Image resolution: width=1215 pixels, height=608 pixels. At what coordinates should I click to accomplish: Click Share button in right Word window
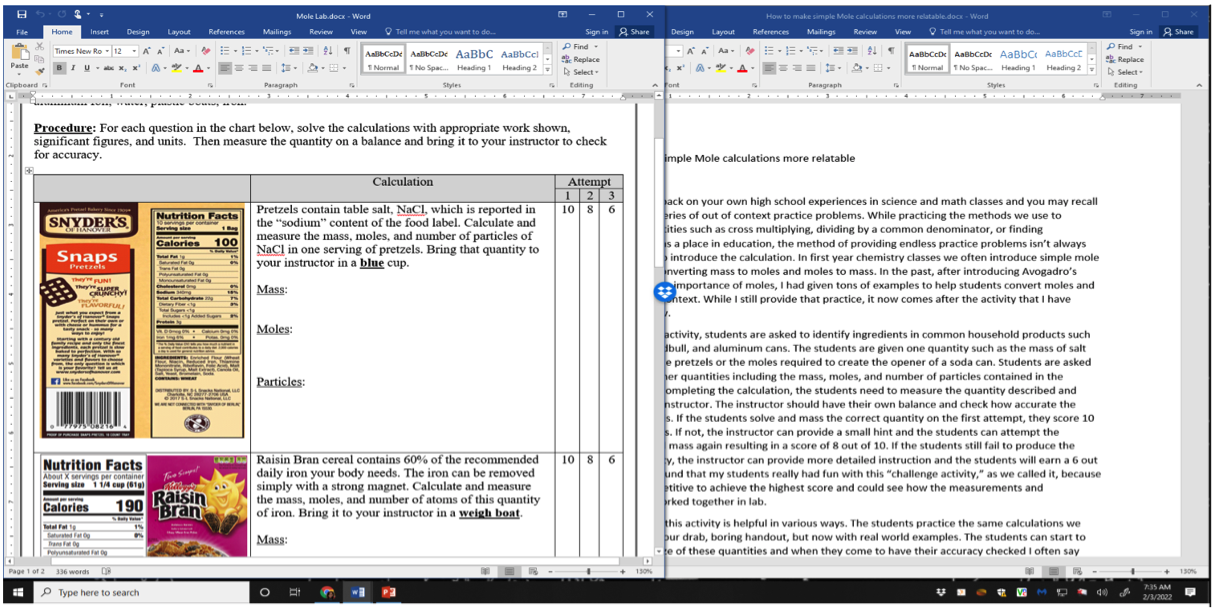pos(1178,32)
